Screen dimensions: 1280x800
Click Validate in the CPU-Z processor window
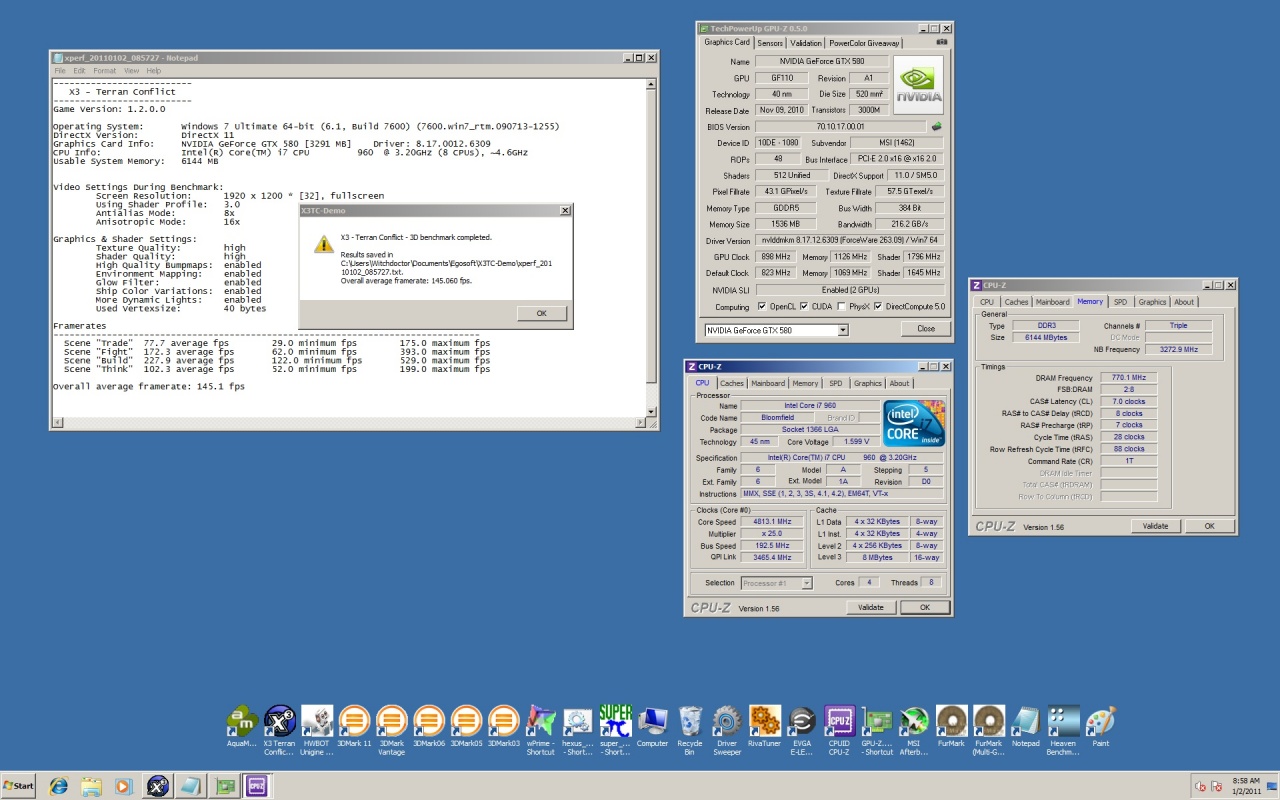tap(870, 607)
